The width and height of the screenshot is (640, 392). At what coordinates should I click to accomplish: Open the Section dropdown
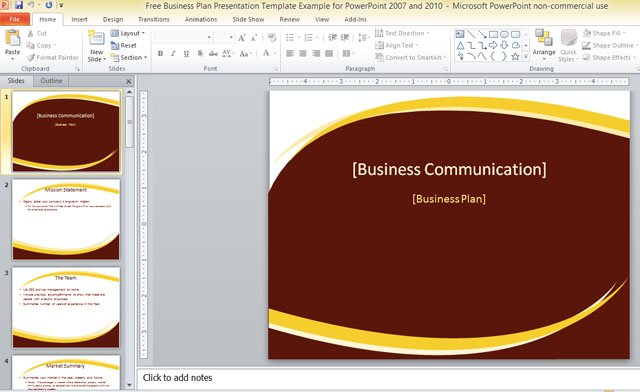pos(129,58)
